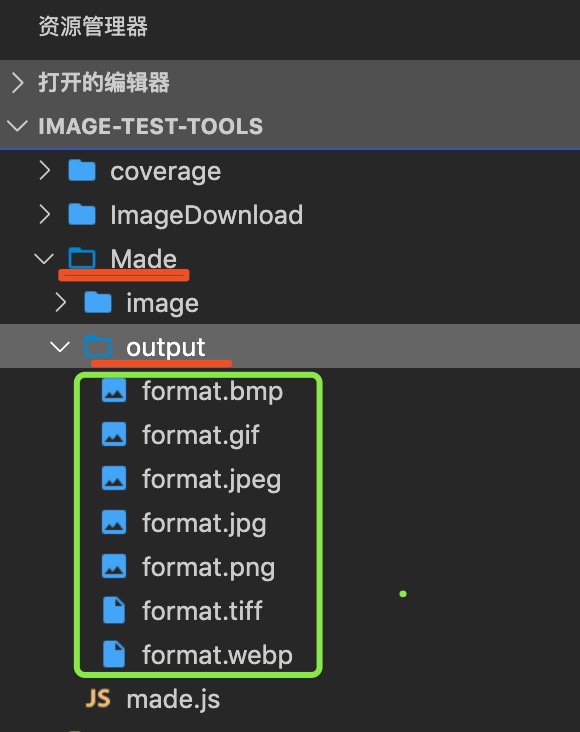Expand the coverage folder chevron
This screenshot has height=732, width=580.
pos(44,171)
